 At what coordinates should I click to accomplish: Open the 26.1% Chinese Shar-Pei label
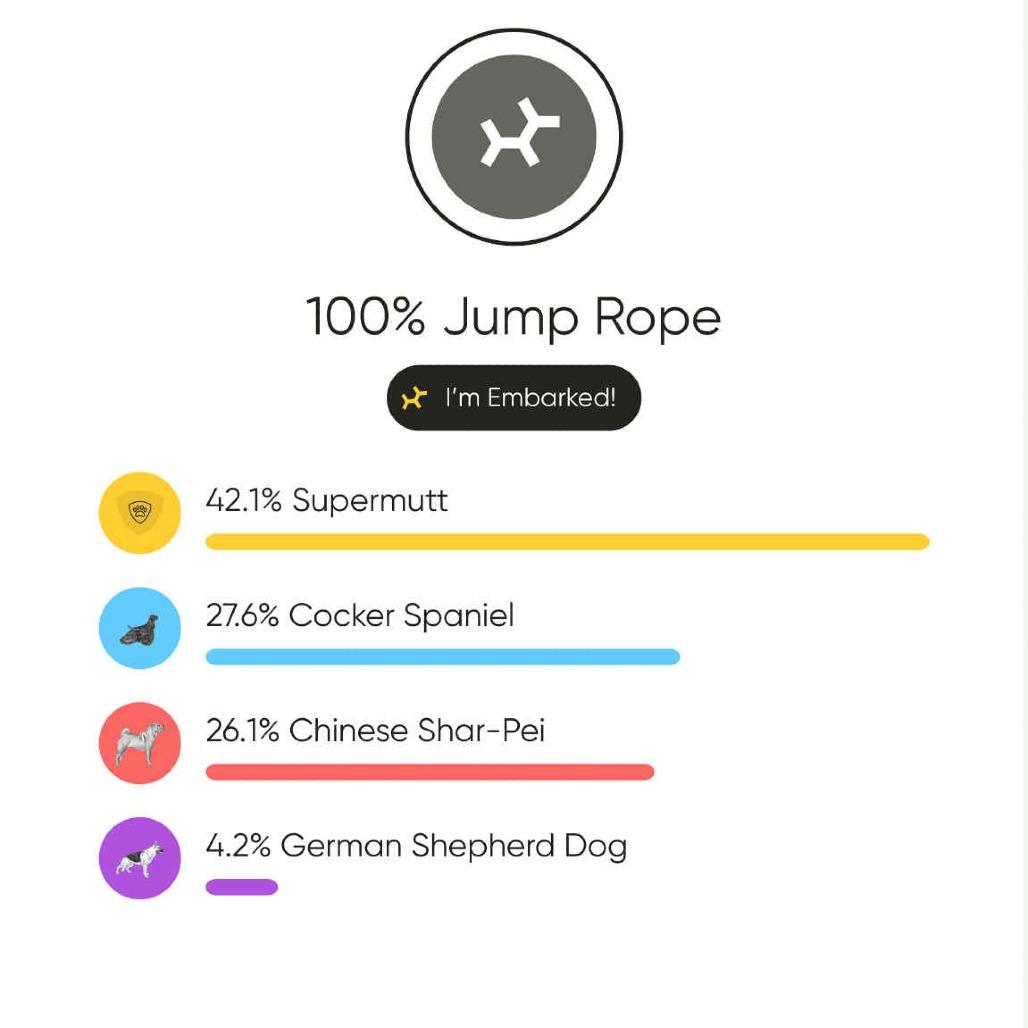point(375,730)
